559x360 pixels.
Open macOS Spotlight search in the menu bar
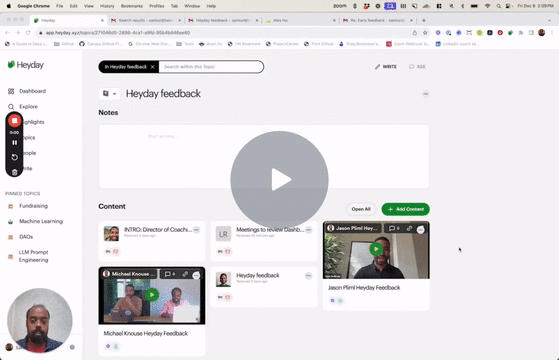click(x=498, y=6)
